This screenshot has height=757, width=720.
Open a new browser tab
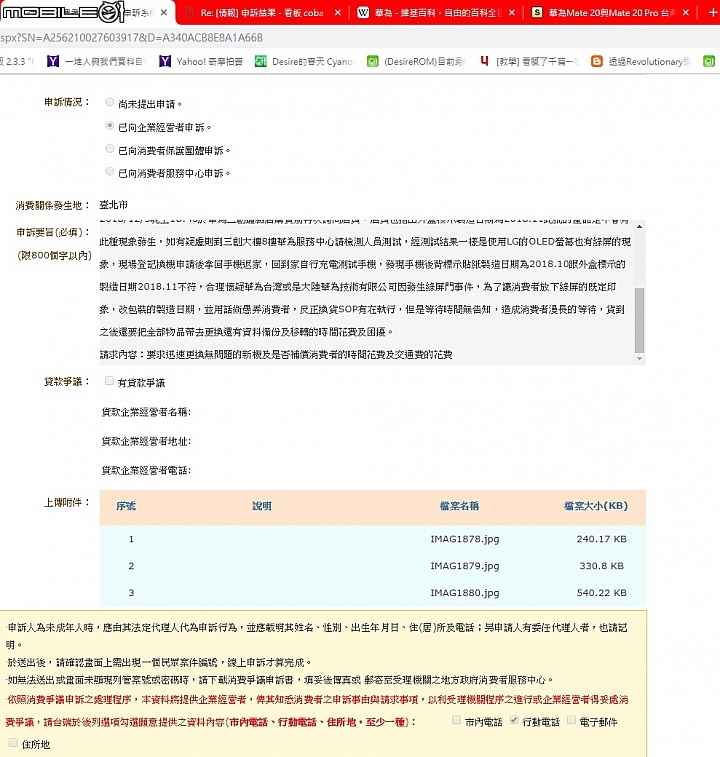point(713,13)
